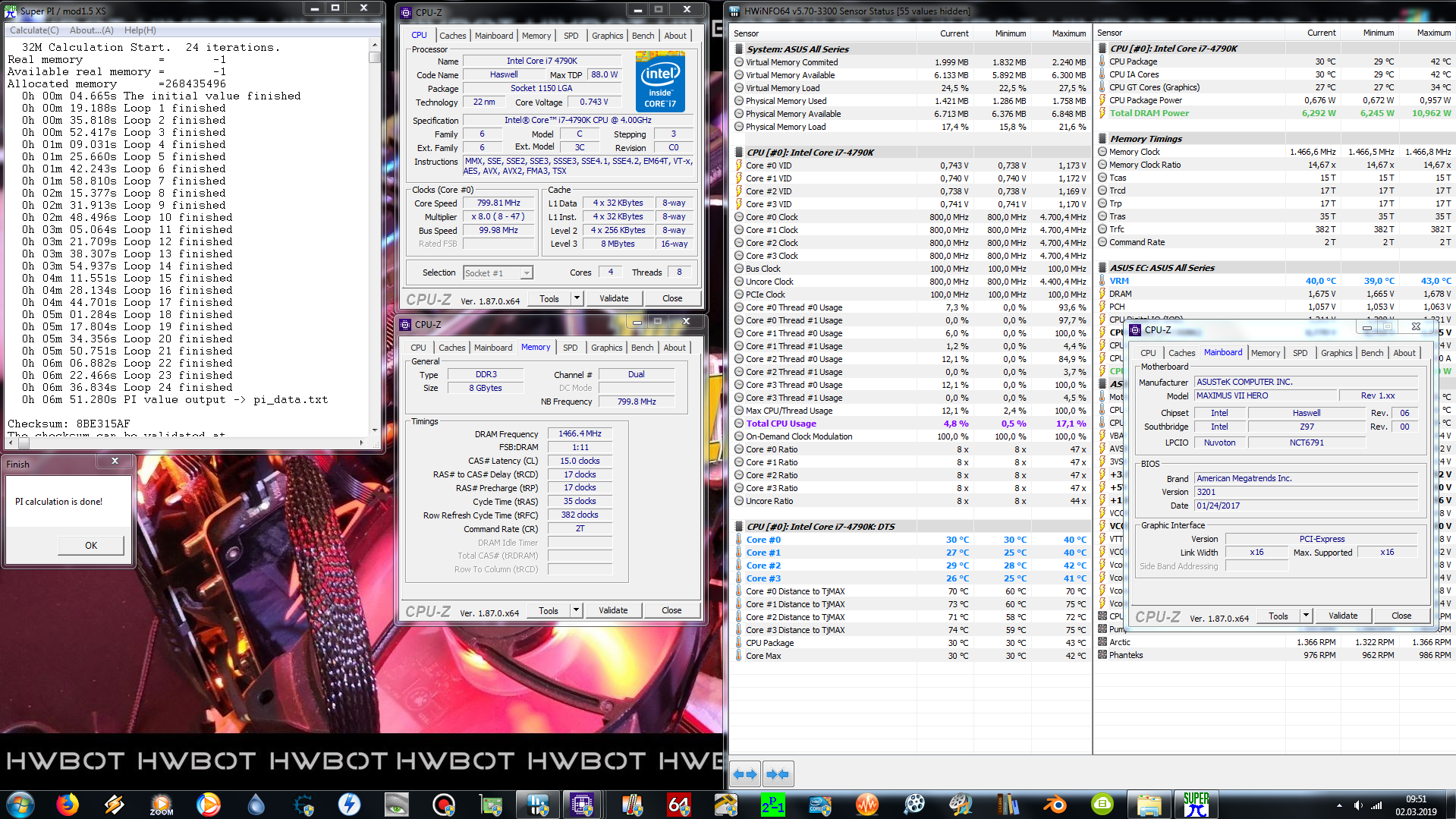Open Graphics tab in CPU-Z Memory window
Viewport: 1456px width, 819px height.
pos(607,348)
